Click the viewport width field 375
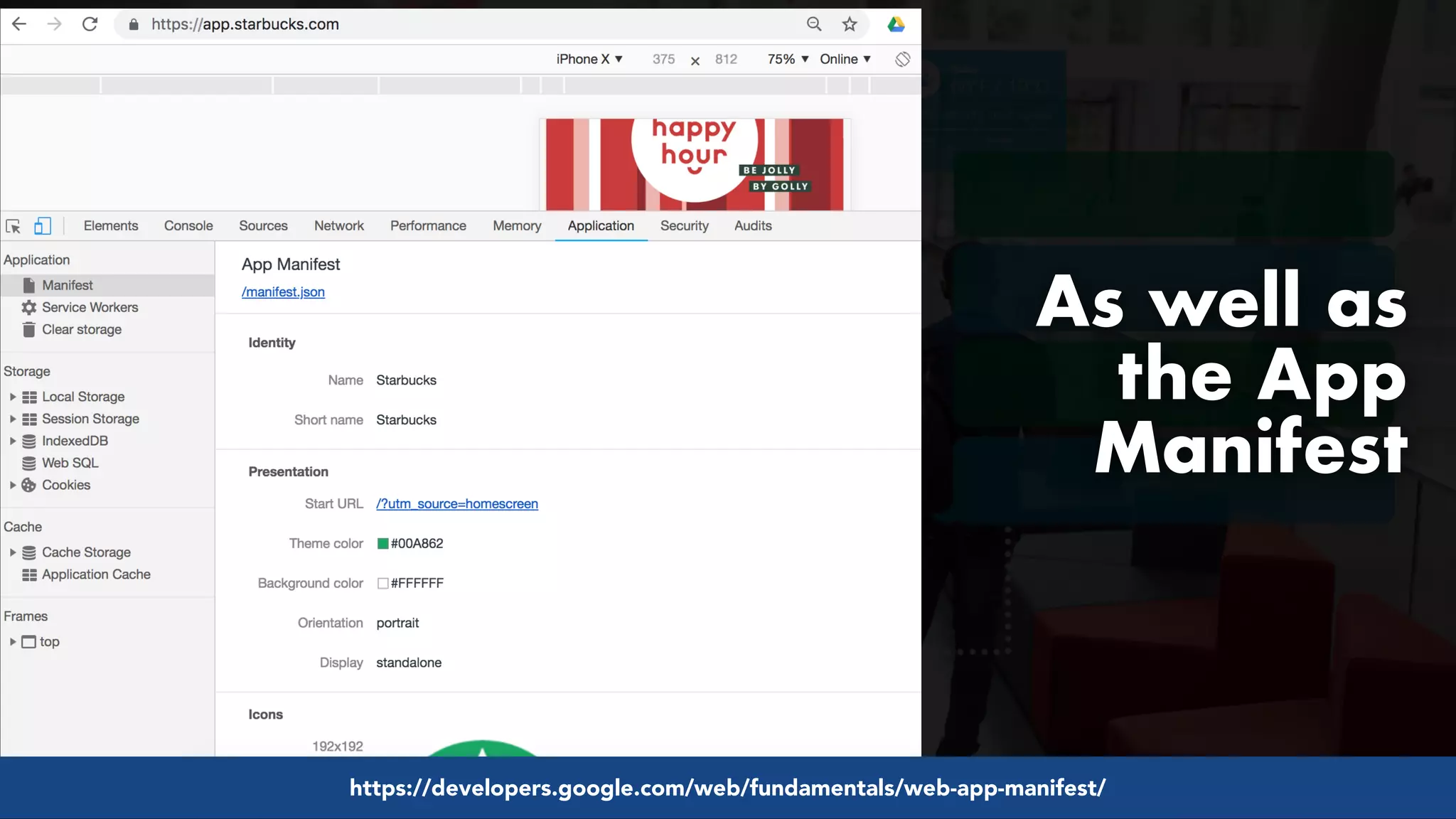The height and width of the screenshot is (819, 1456). (x=663, y=59)
